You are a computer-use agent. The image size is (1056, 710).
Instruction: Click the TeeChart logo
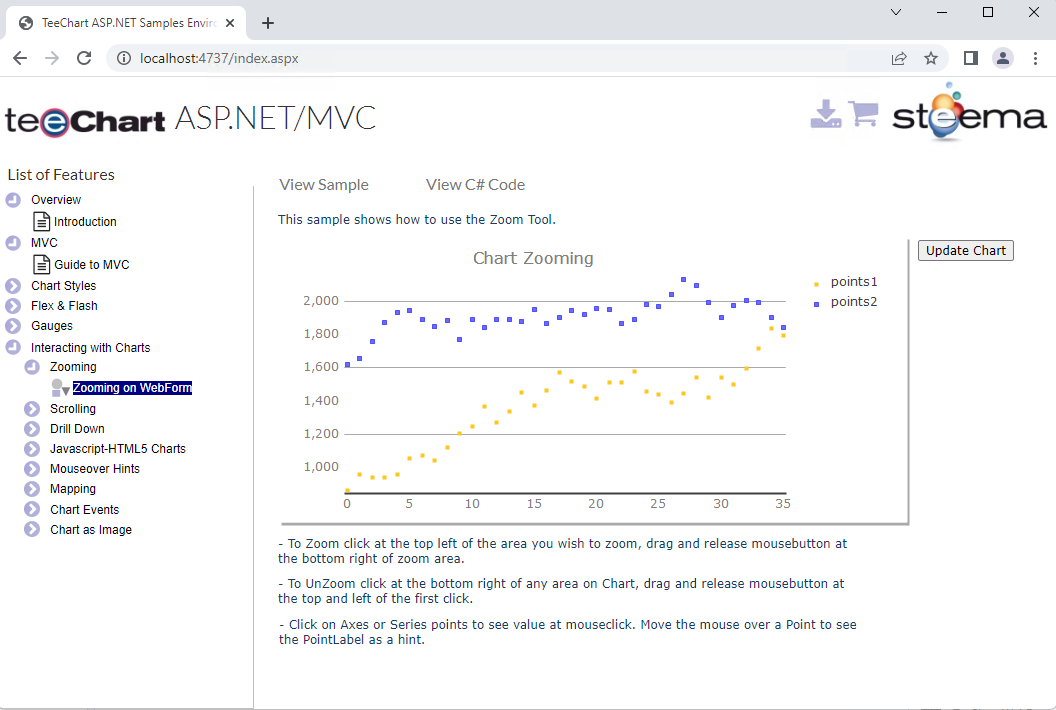click(x=85, y=121)
